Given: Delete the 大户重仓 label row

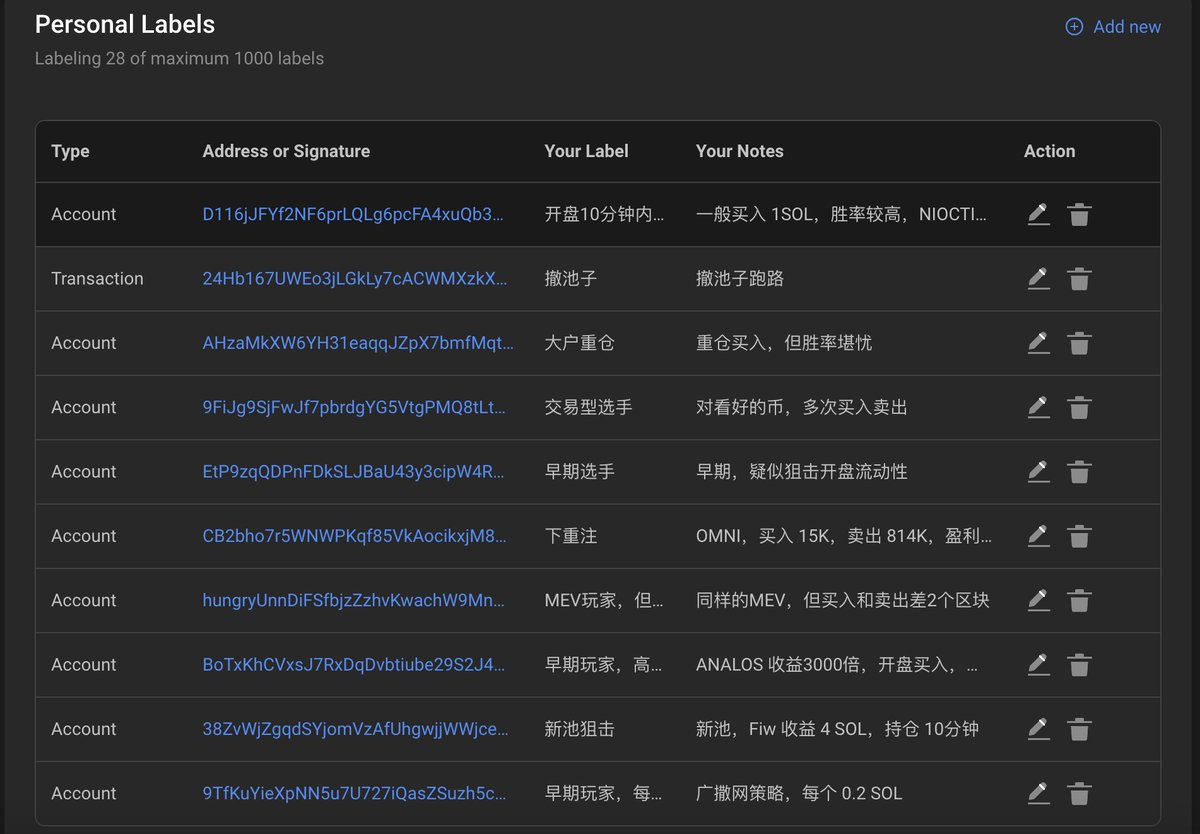Looking at the screenshot, I should (1079, 343).
